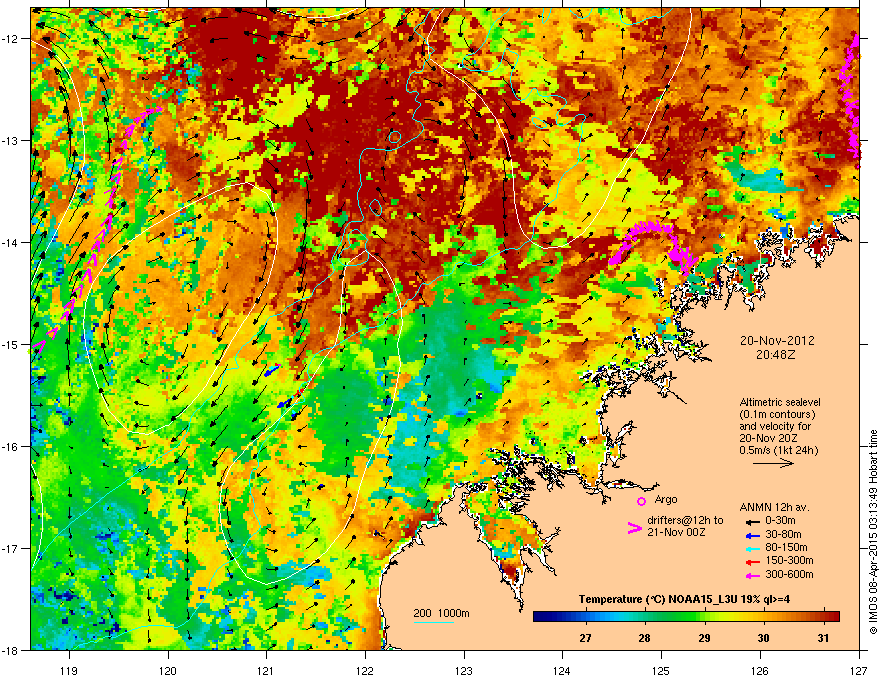Click the colorbar tick label '30'
The height and width of the screenshot is (680, 880).
(763, 638)
